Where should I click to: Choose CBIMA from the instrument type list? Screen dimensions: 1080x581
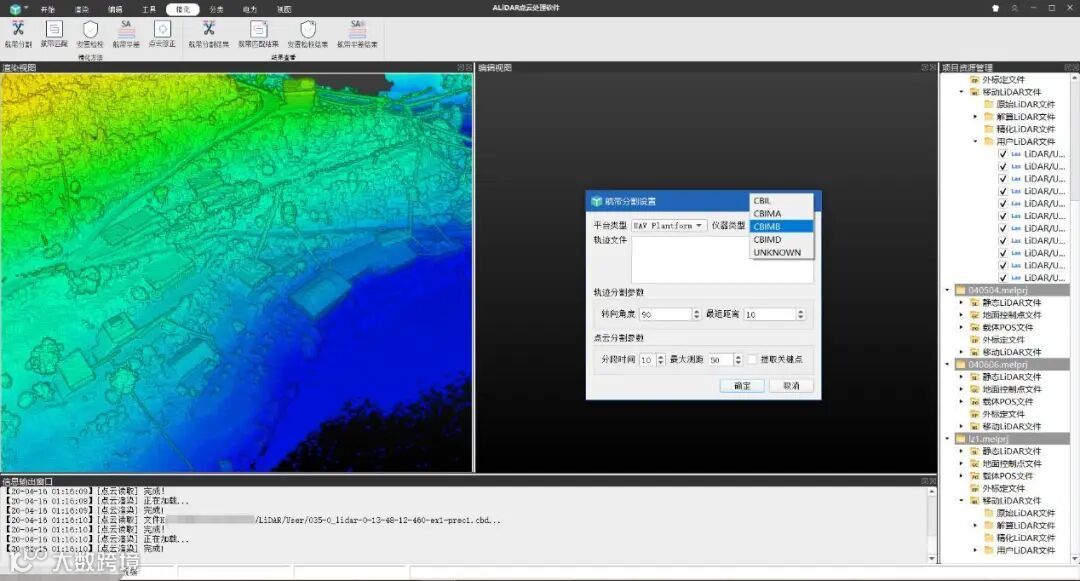click(x=781, y=213)
